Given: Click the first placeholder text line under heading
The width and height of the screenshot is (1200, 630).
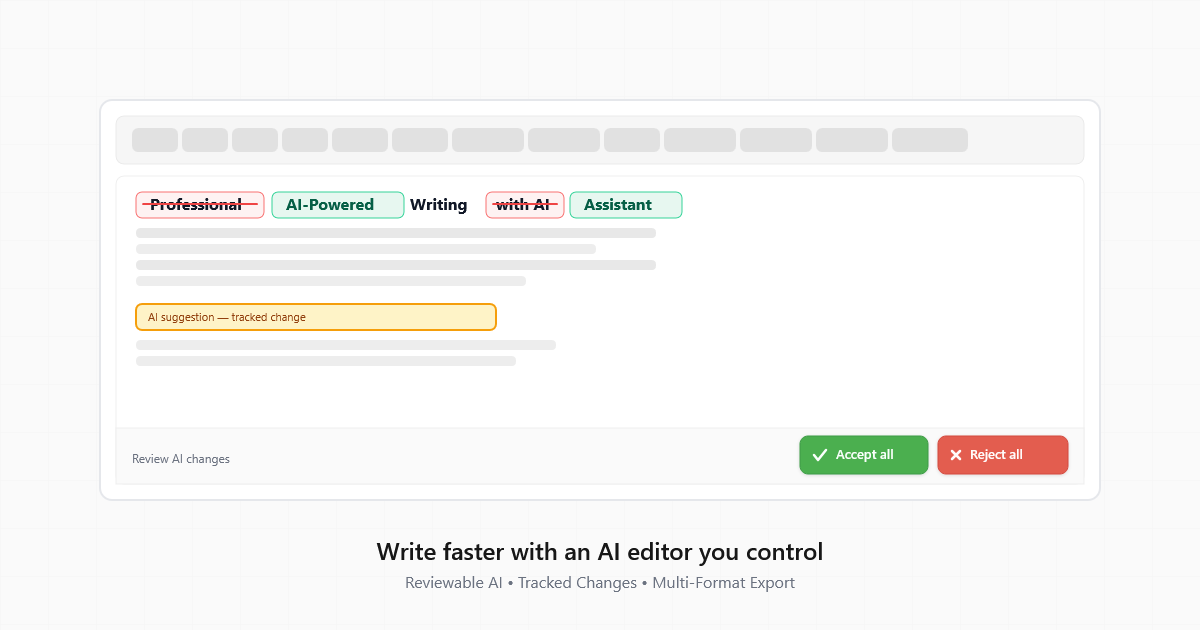Looking at the screenshot, I should click(395, 233).
